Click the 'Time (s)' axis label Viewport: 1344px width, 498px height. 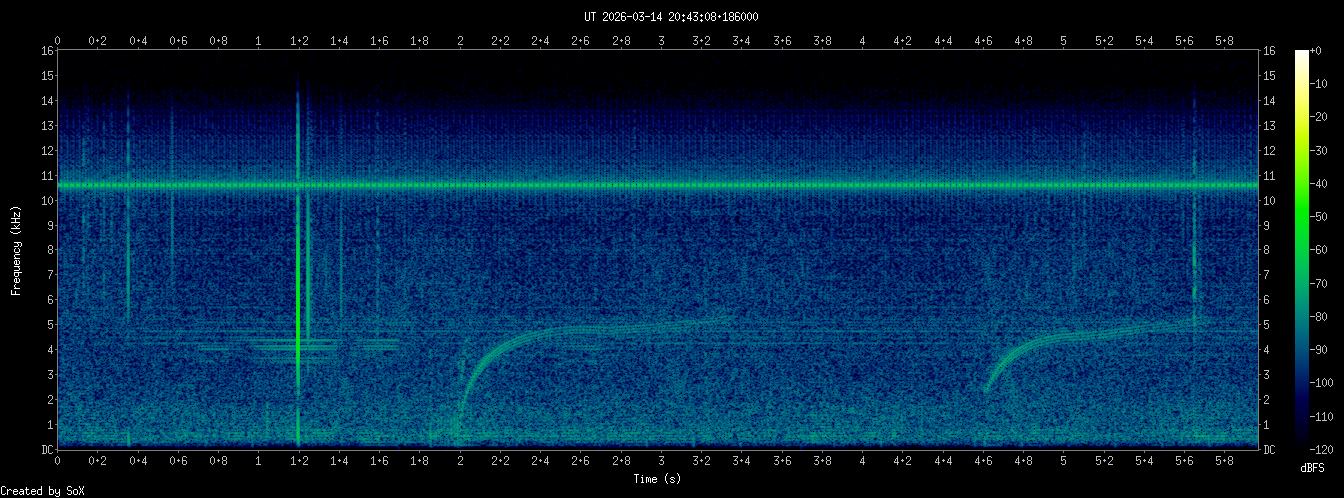[657, 479]
